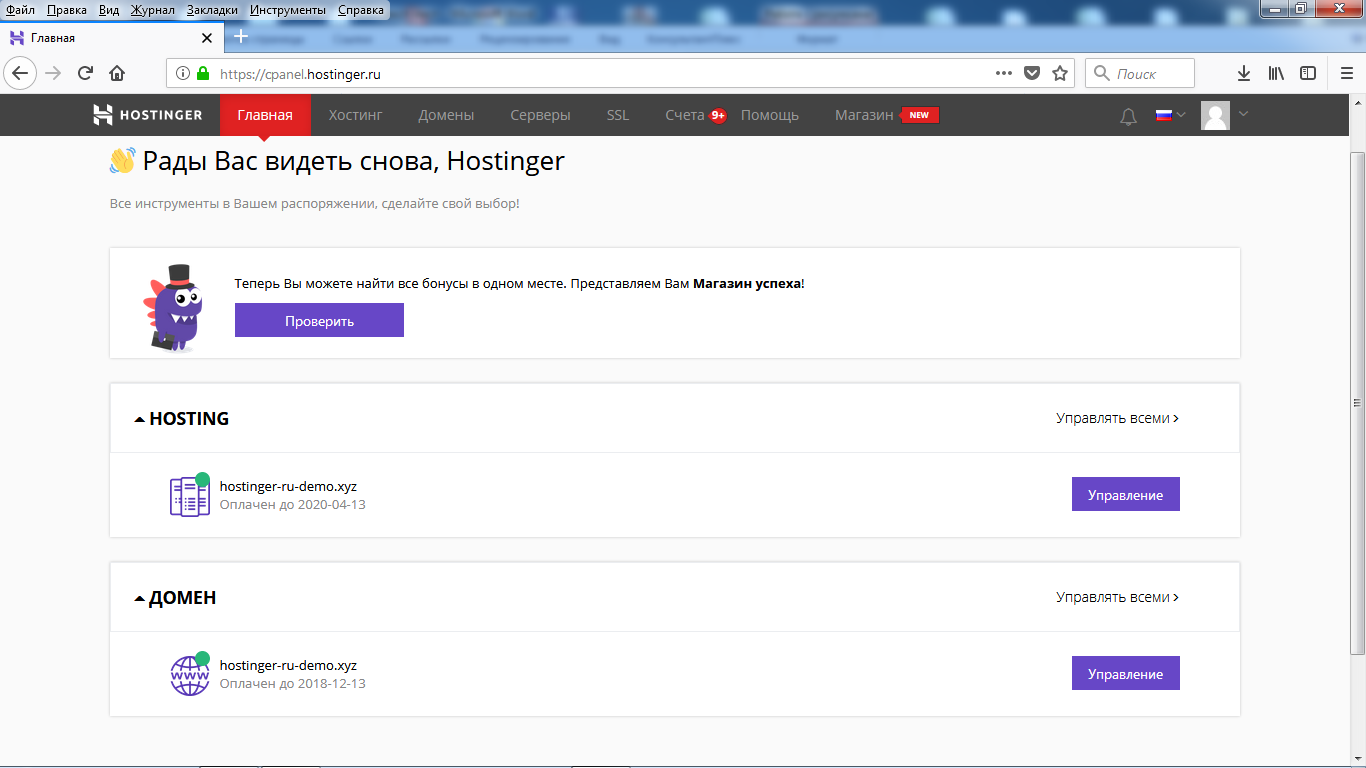Image resolution: width=1366 pixels, height=768 pixels.
Task: Click the Hostinger logo in navigation bar
Action: [x=148, y=115]
